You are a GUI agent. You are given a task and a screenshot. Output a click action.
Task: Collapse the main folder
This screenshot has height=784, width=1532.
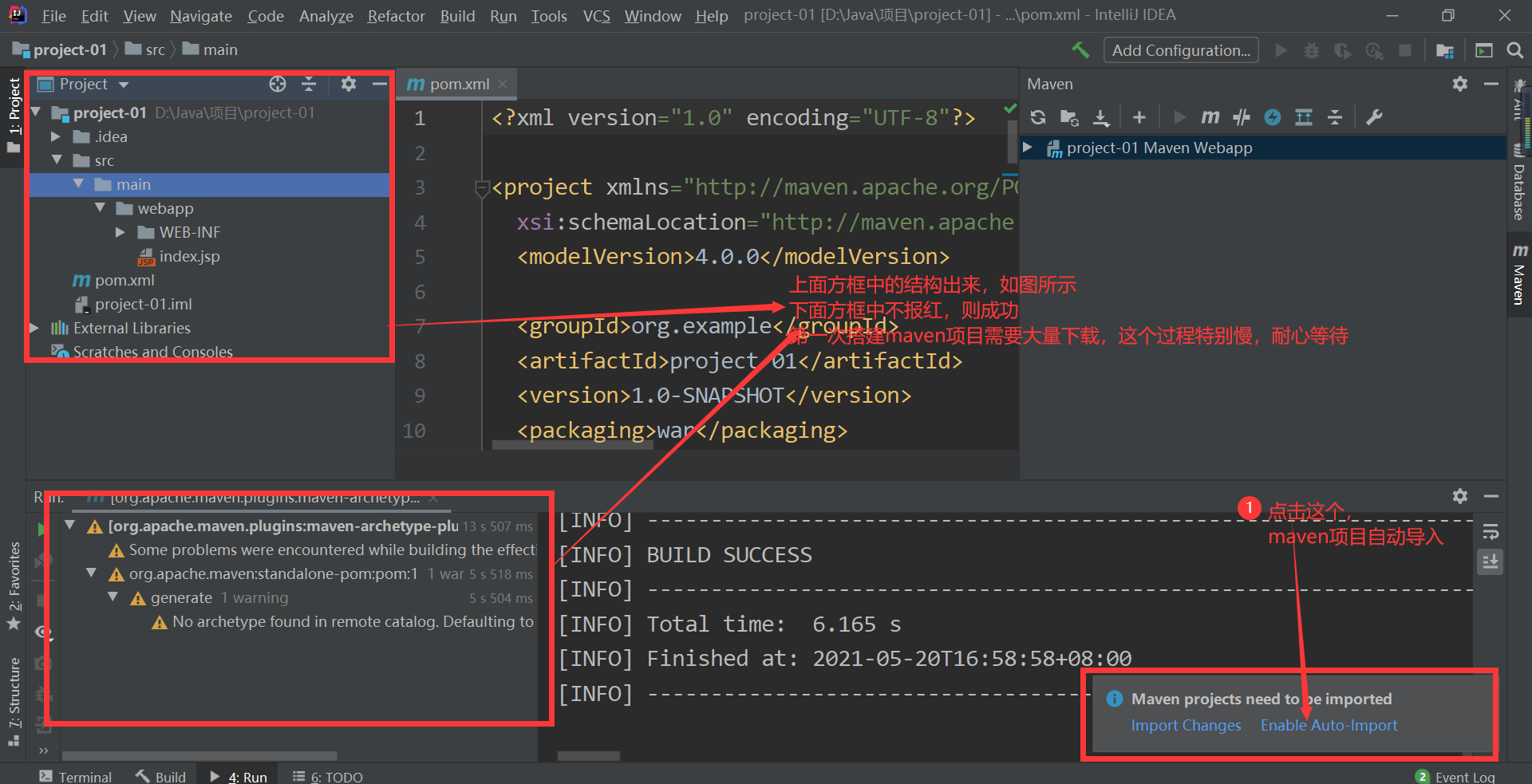[x=78, y=184]
